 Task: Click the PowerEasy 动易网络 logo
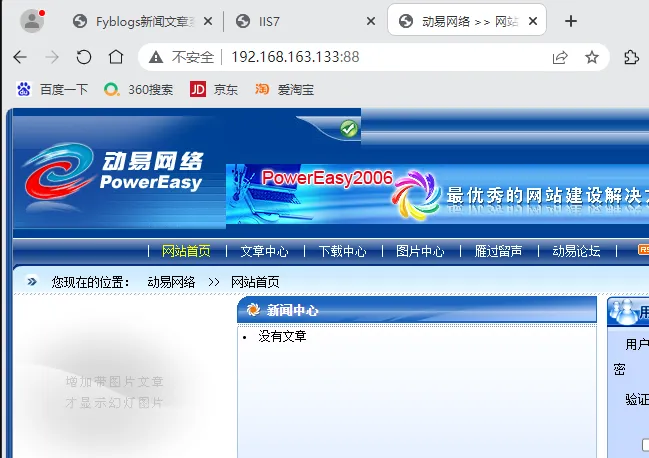tap(113, 175)
